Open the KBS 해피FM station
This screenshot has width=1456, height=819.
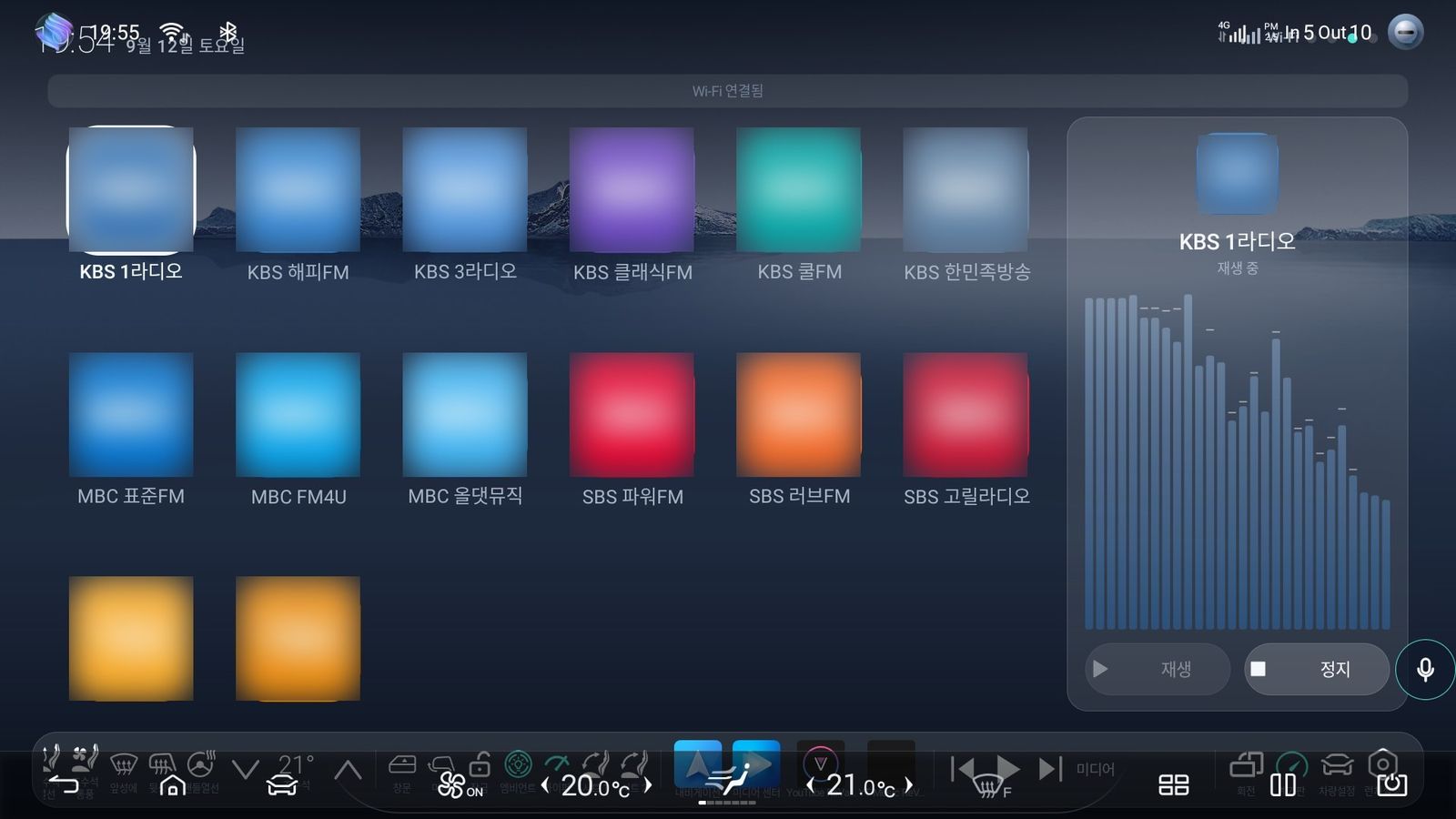298,189
